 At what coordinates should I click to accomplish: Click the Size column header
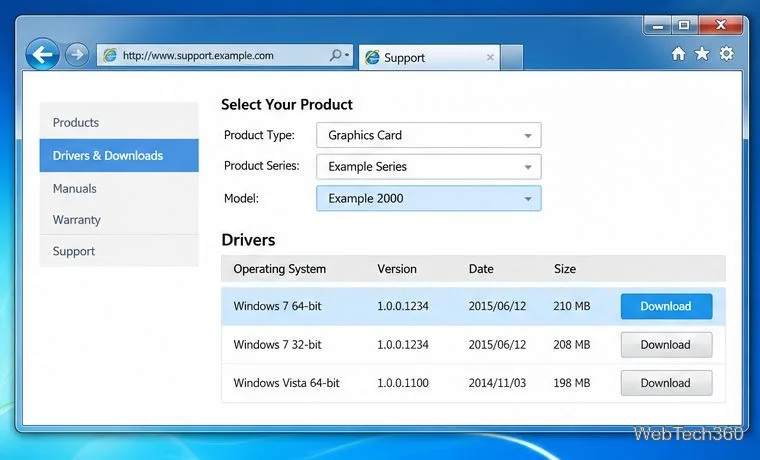[565, 269]
